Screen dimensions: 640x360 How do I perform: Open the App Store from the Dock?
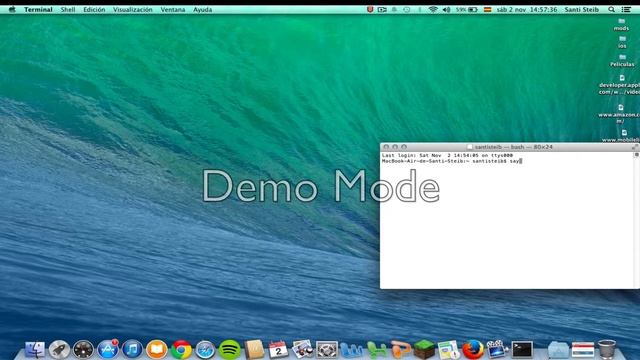click(108, 350)
